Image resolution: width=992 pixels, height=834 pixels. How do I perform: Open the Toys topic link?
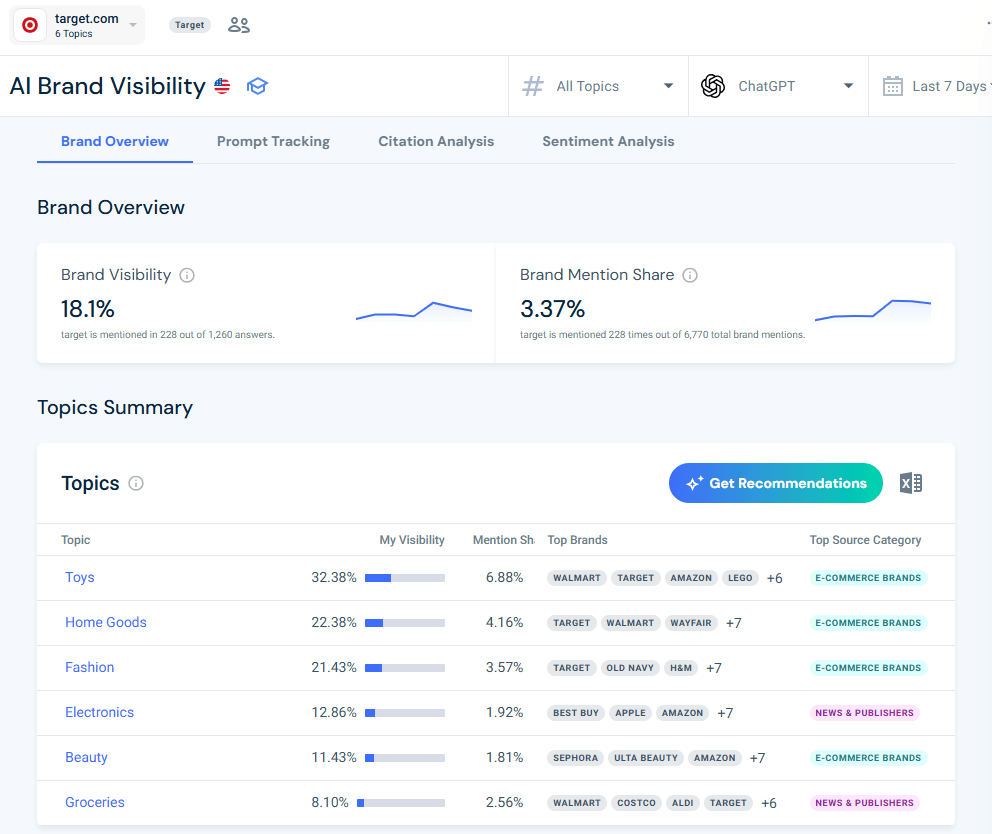(x=80, y=578)
